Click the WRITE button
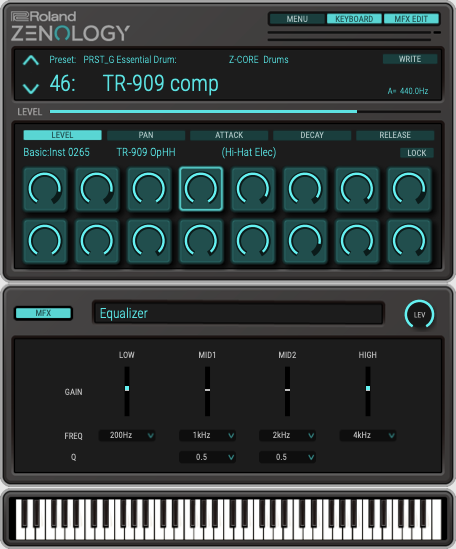The height and width of the screenshot is (549, 456). point(410,59)
